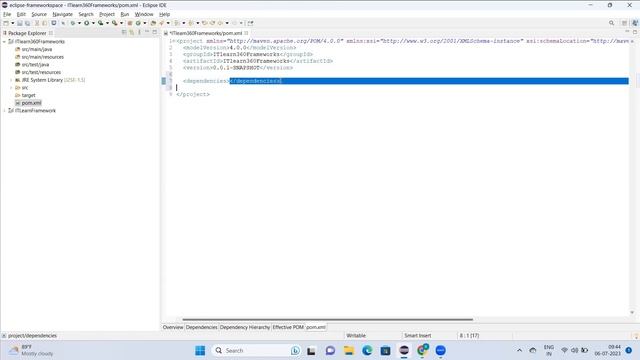Maximize the Package Explorer view
Image resolution: width=640 pixels, height=360 pixels.
coord(155,32)
